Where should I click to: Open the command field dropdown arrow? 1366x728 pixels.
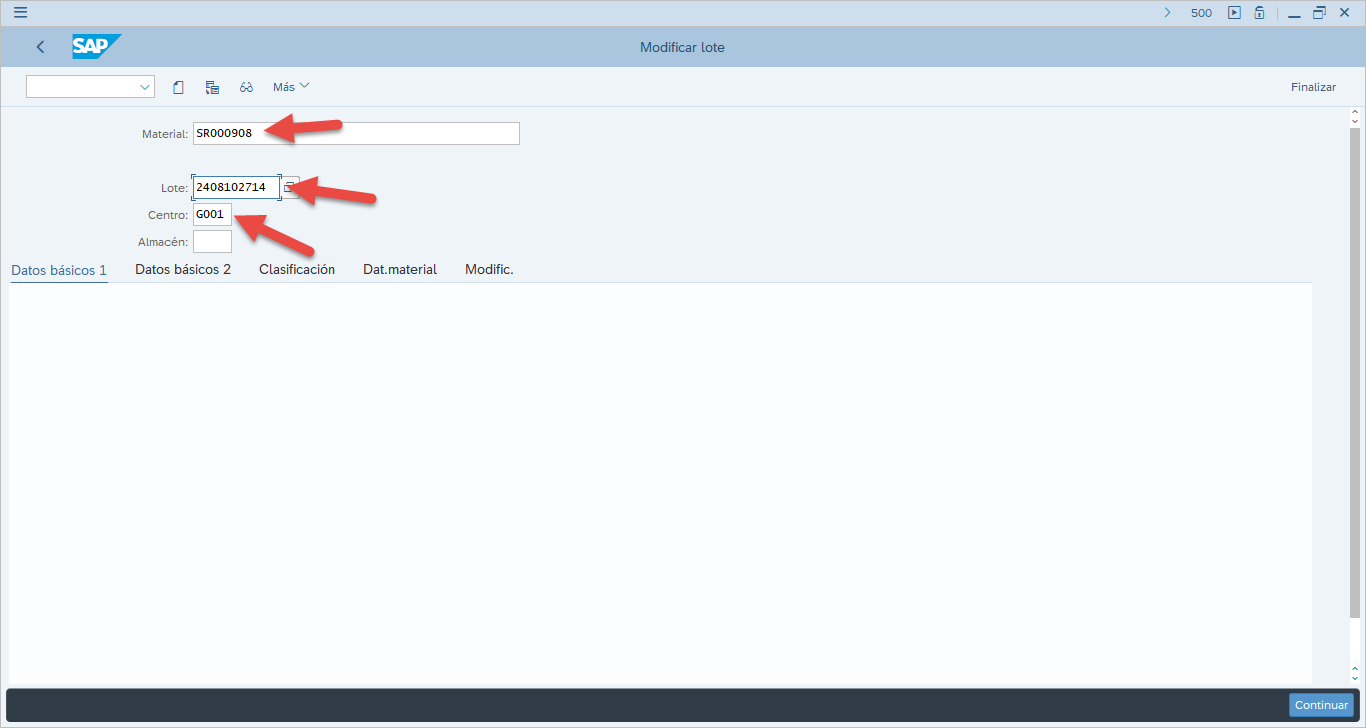pos(144,87)
